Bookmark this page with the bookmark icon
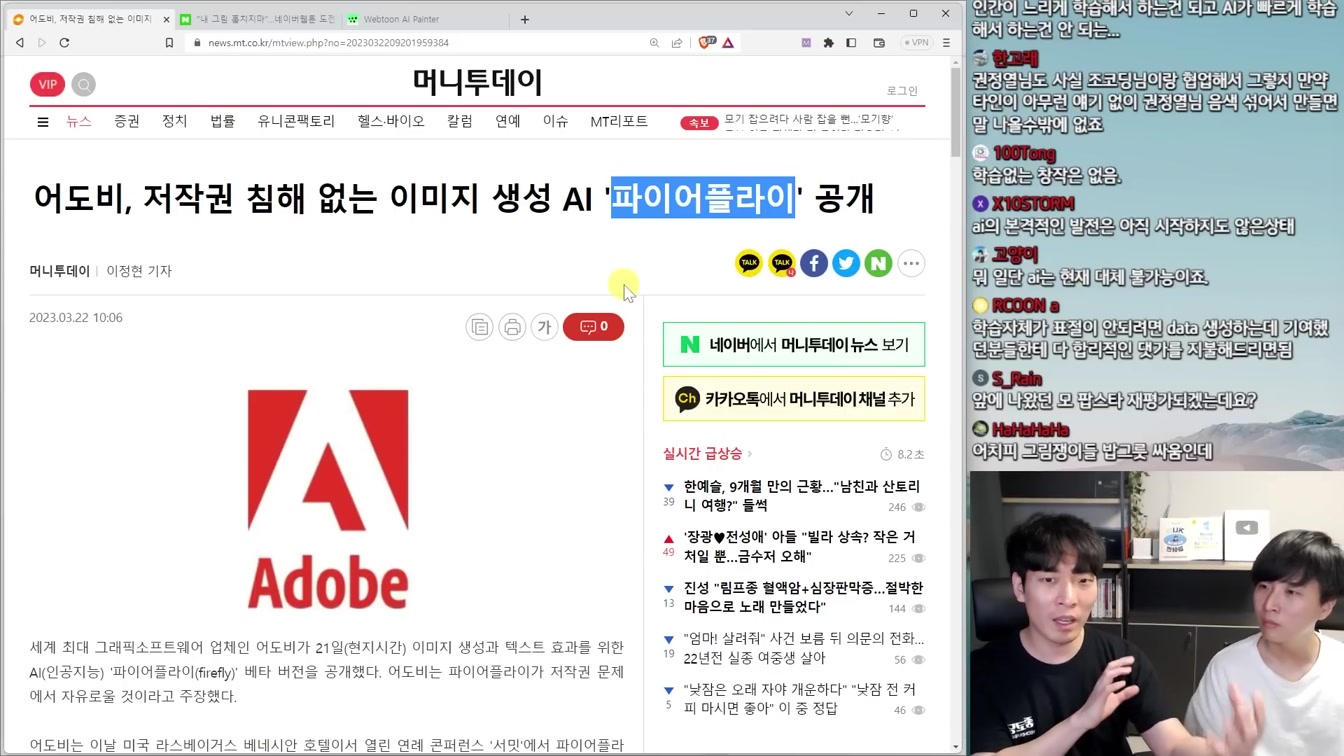Image resolution: width=1344 pixels, height=756 pixels. pos(169,43)
